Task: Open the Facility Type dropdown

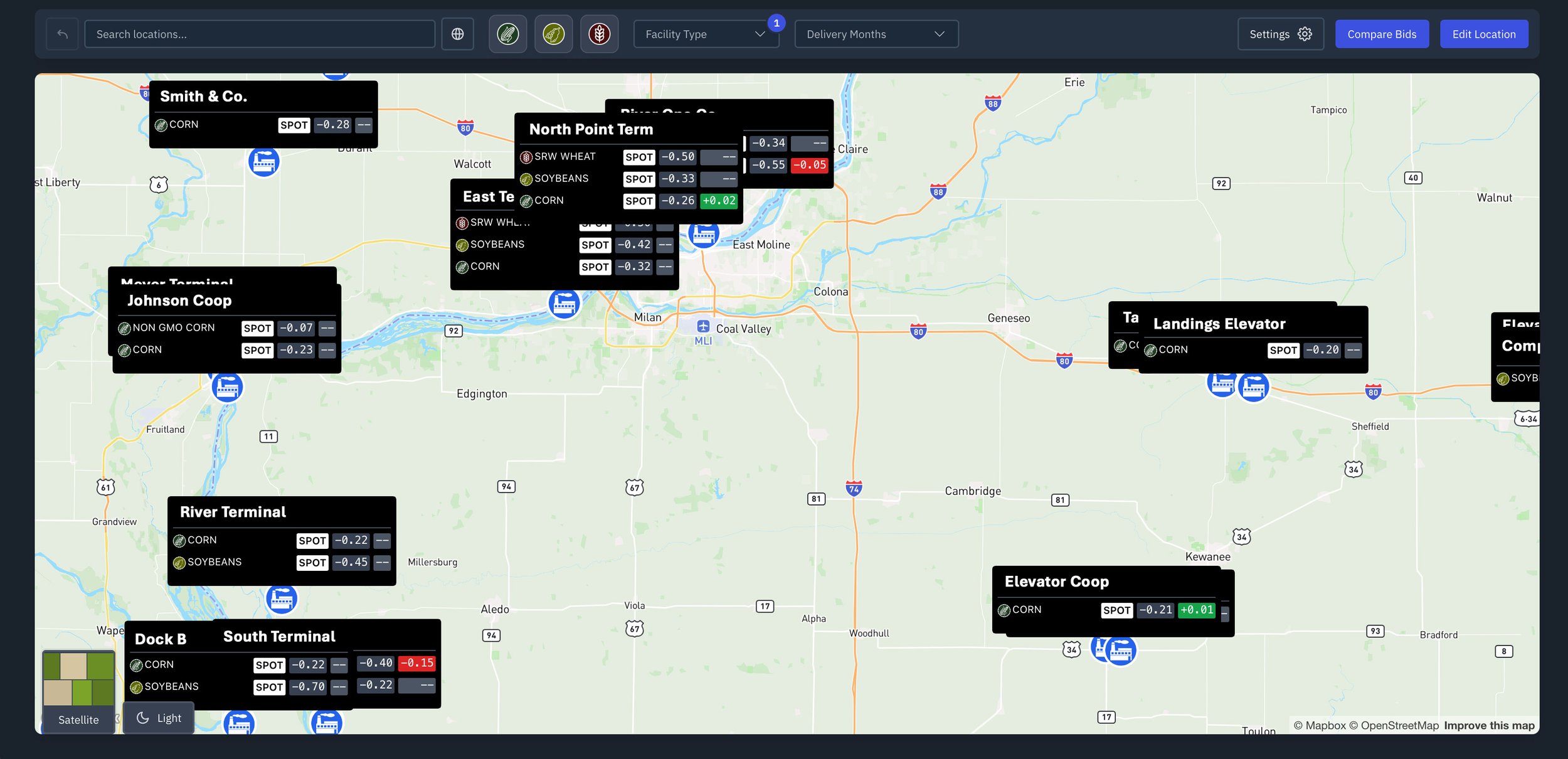Action: (x=706, y=34)
